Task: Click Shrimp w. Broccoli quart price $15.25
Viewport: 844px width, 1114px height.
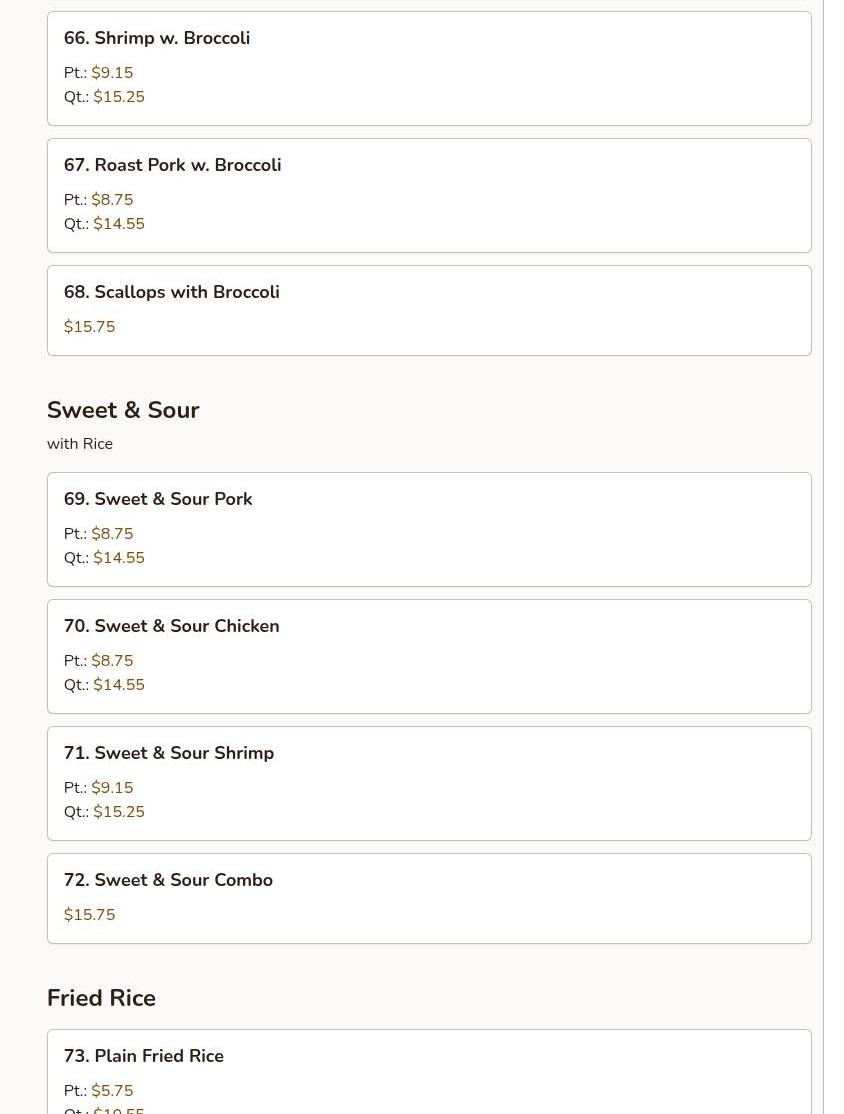Action: (119, 97)
